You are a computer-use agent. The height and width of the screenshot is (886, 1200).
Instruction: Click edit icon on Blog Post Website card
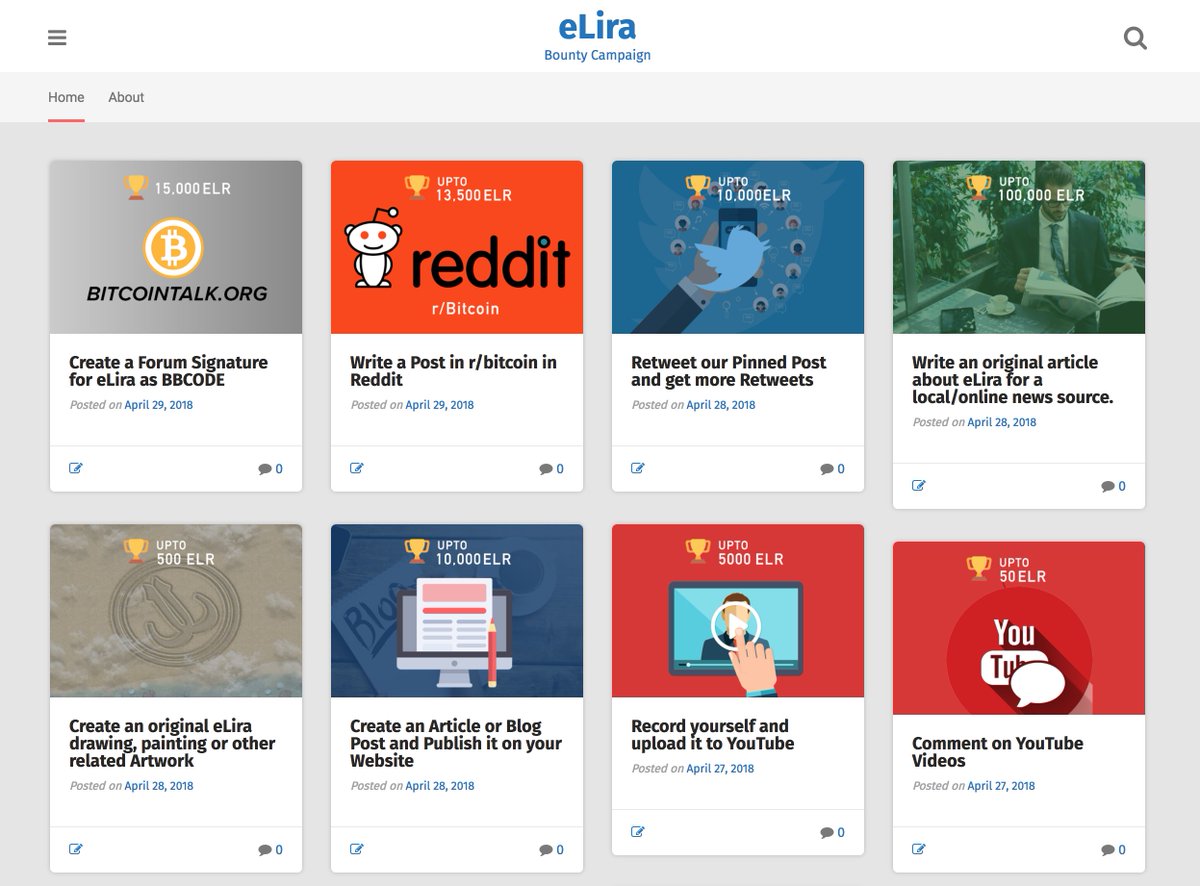point(357,849)
